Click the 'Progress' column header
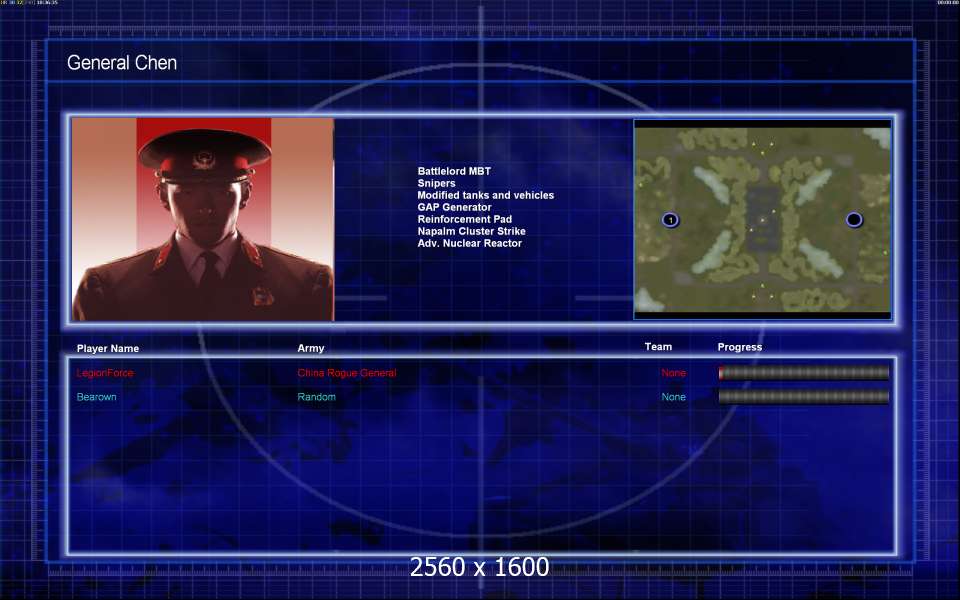The height and width of the screenshot is (600, 960). point(740,347)
